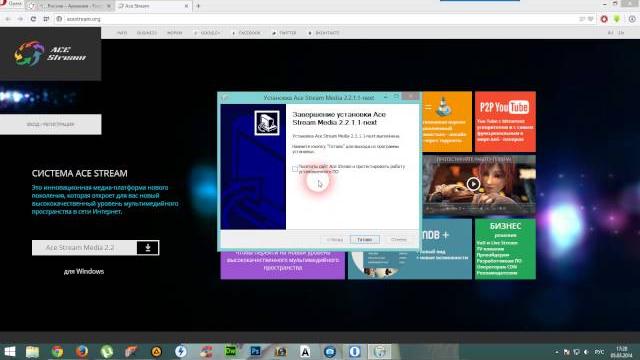The image size is (640, 360).
Task: Open Photoshop from taskbar
Action: click(x=256, y=351)
